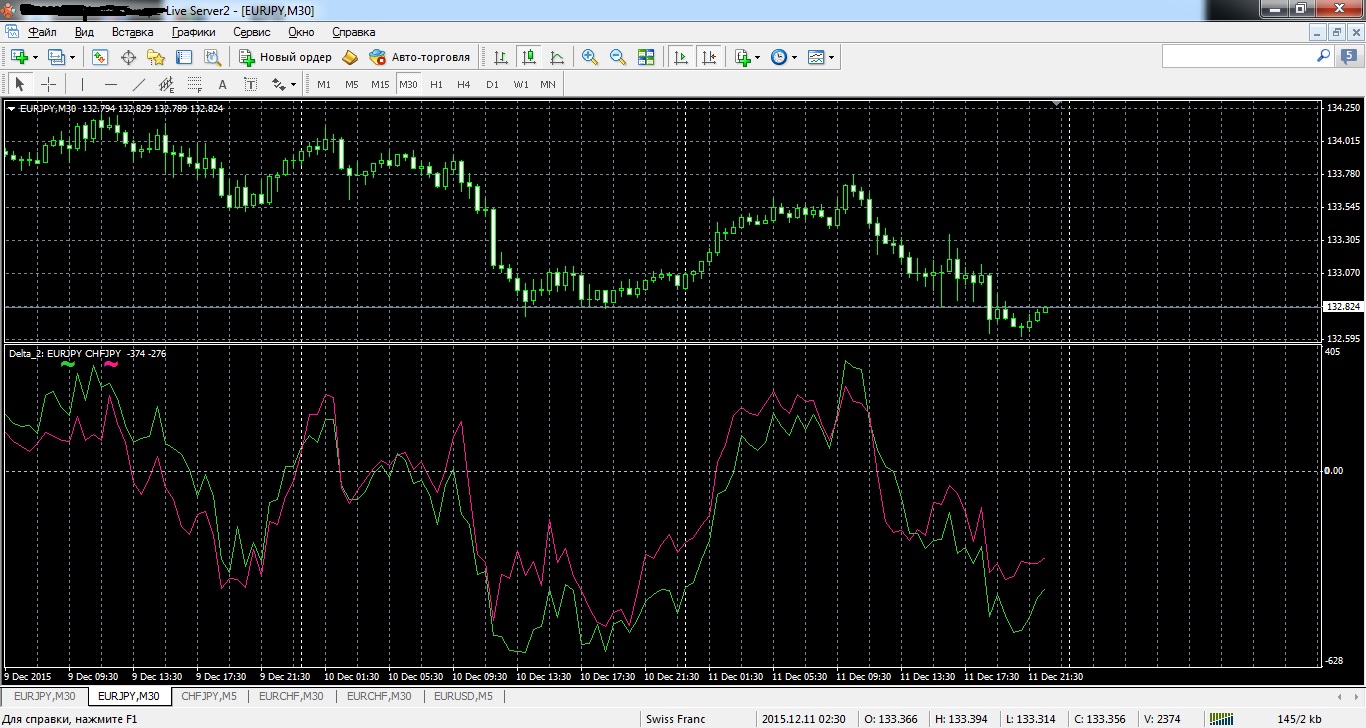Toggle Авто-торговля auto trading
The image size is (1366, 728).
(x=419, y=57)
